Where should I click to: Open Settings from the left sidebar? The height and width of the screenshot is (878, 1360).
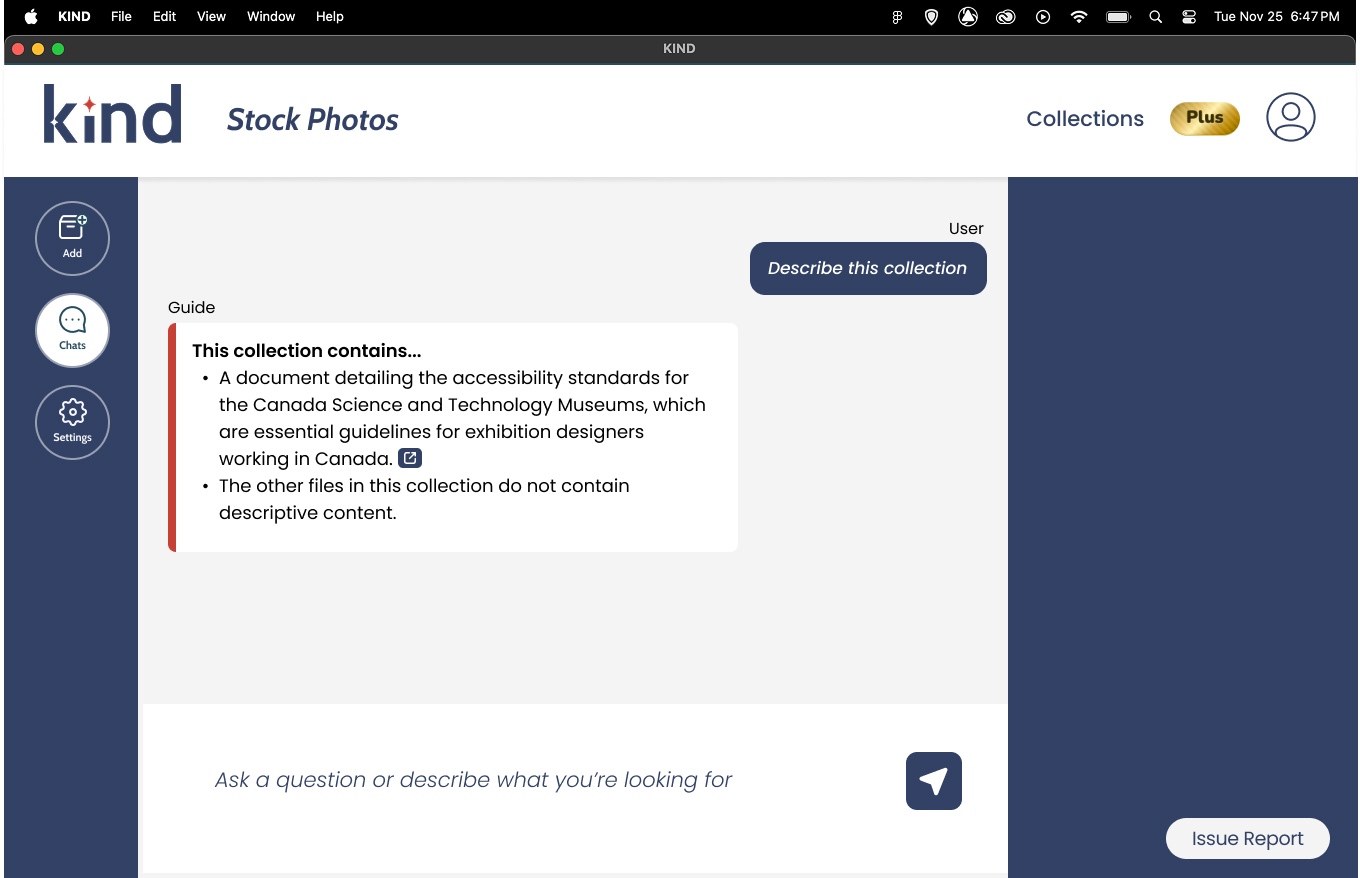coord(72,422)
